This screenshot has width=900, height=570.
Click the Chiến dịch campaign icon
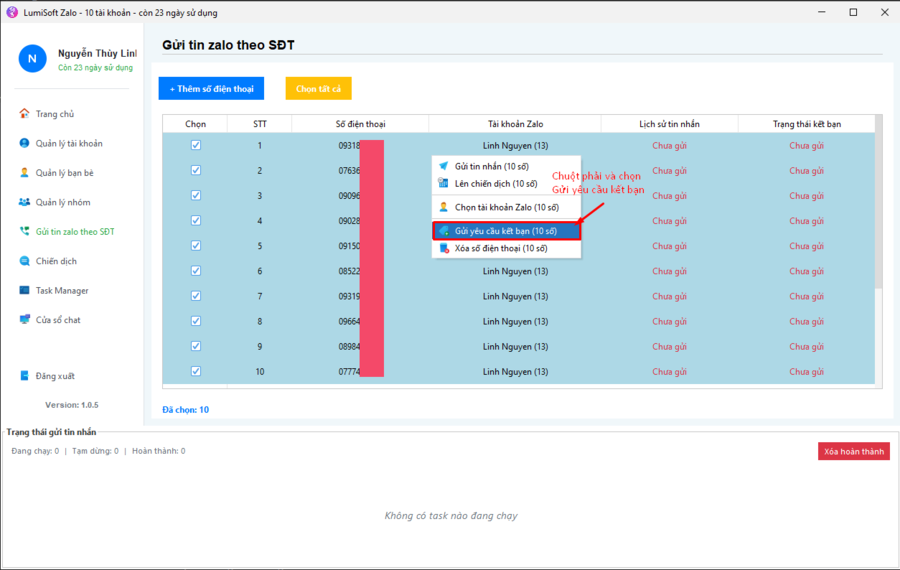click(x=25, y=261)
